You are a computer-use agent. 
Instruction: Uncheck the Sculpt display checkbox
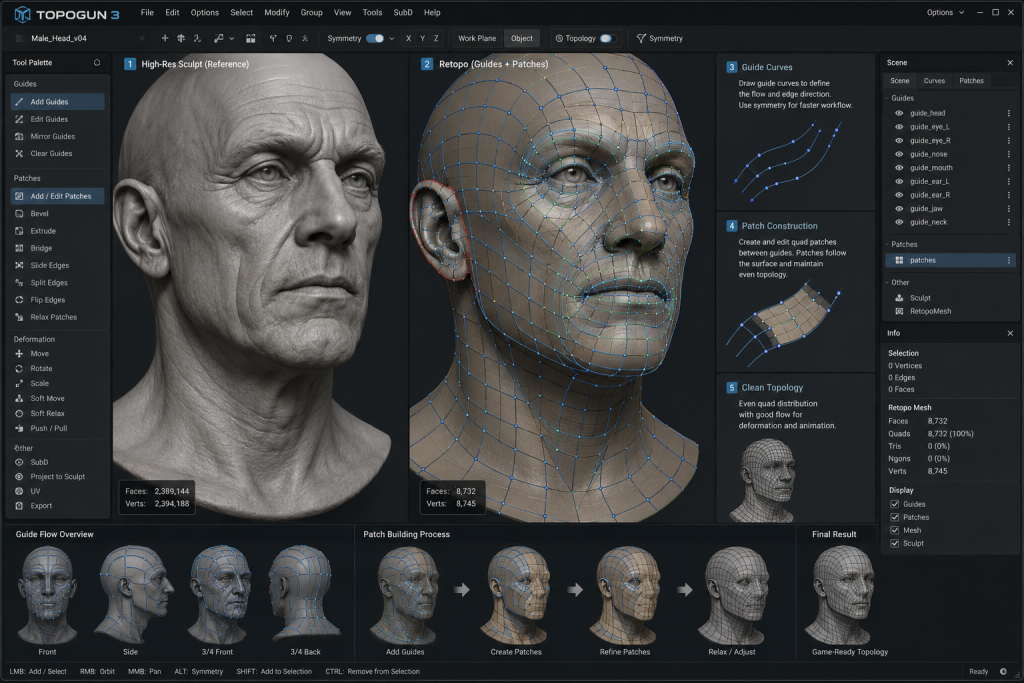tap(895, 543)
